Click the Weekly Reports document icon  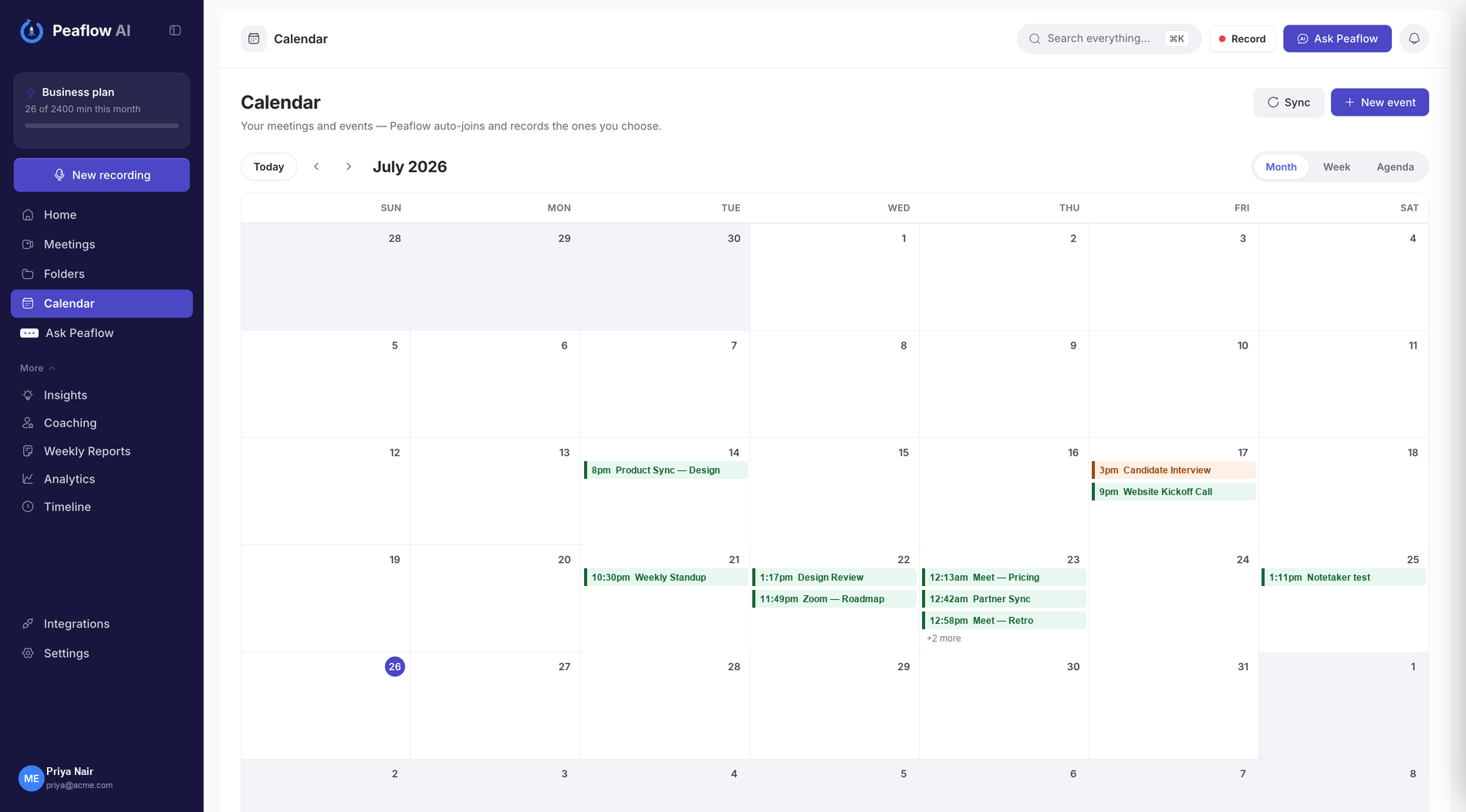pyautogui.click(x=28, y=451)
